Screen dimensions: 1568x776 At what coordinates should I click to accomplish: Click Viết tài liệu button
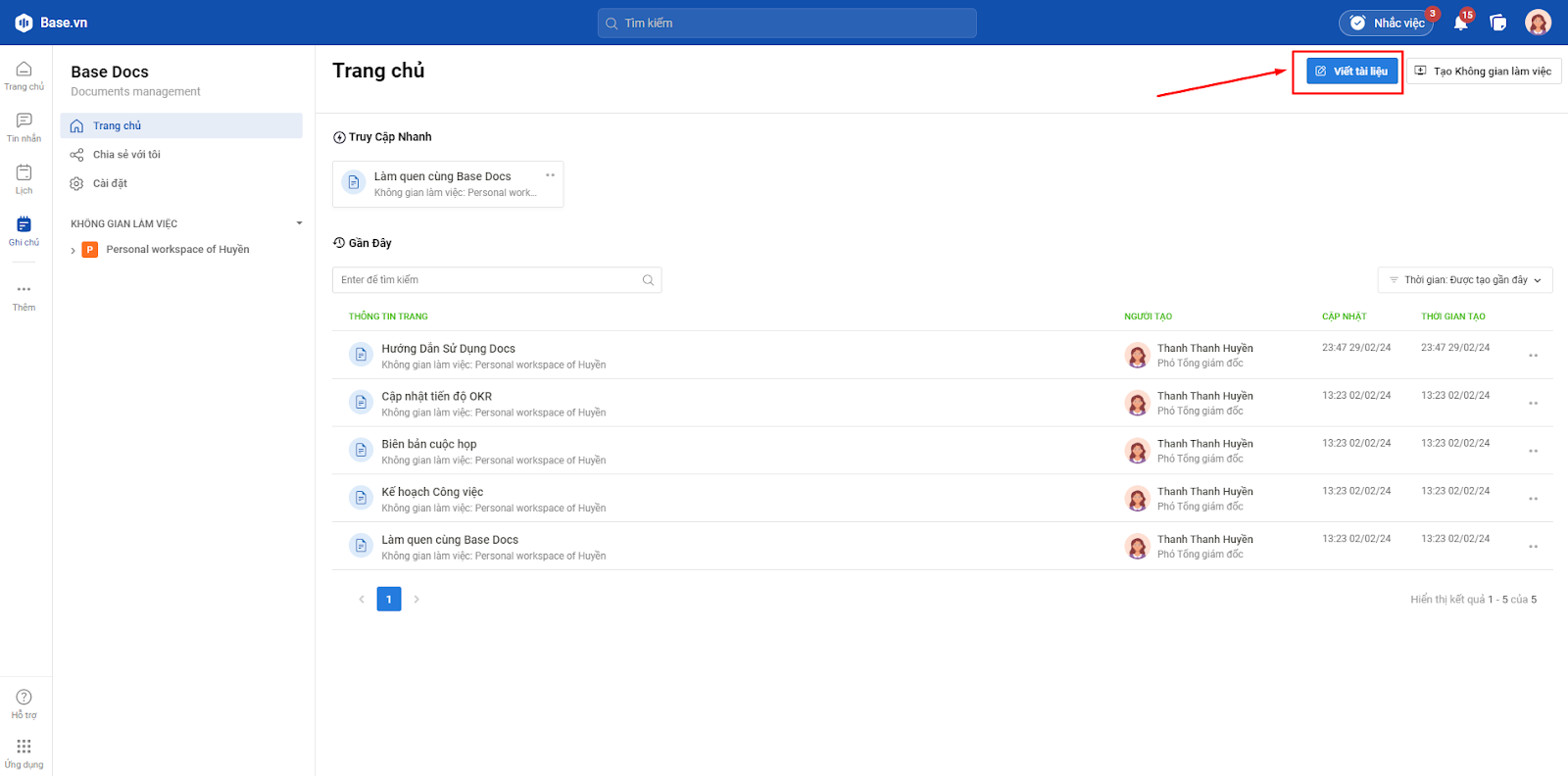[x=1351, y=72]
